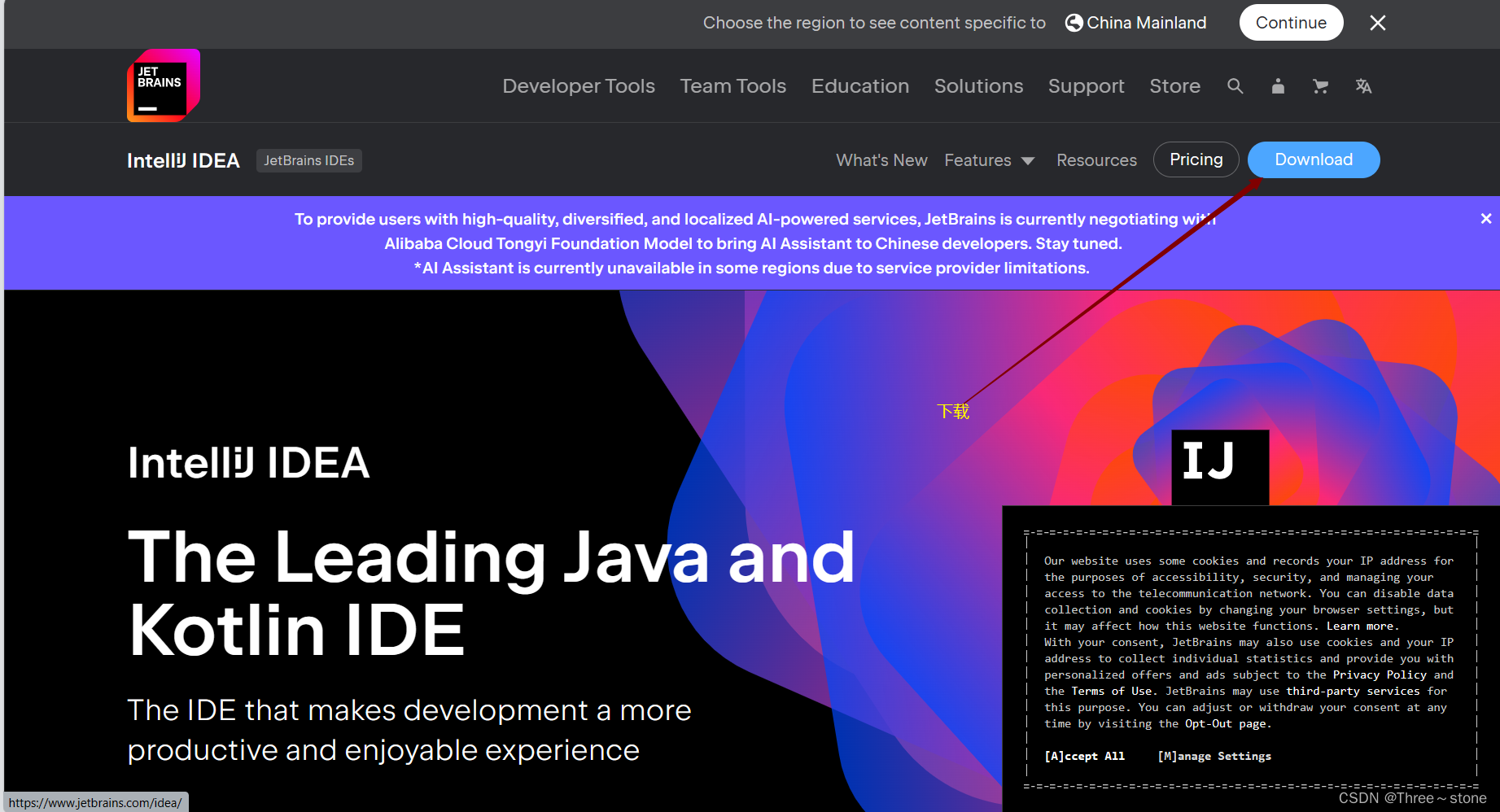Close the region selection bar

click(x=1377, y=22)
